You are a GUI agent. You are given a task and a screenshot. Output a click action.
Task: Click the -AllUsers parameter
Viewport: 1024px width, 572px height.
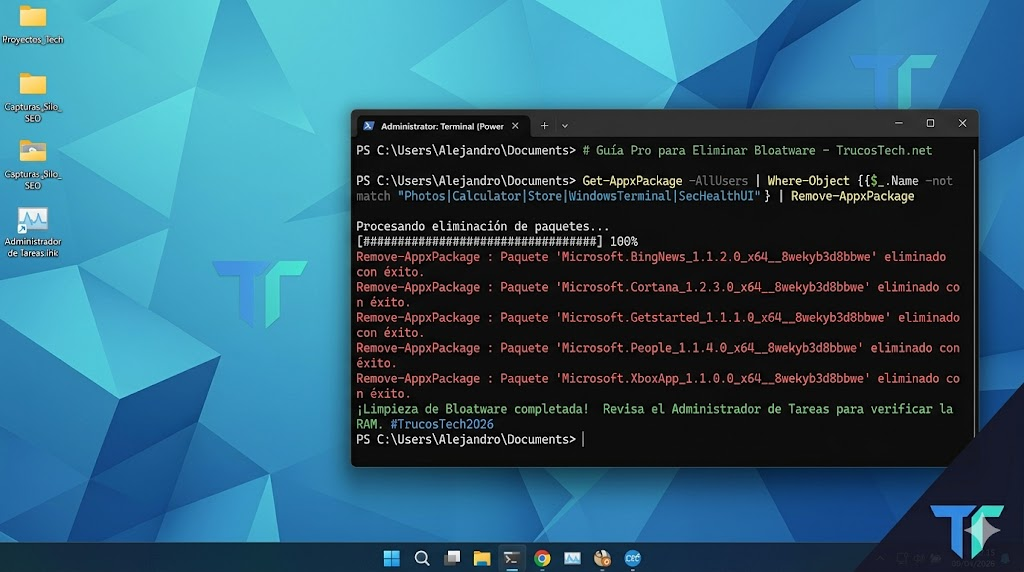718,181
